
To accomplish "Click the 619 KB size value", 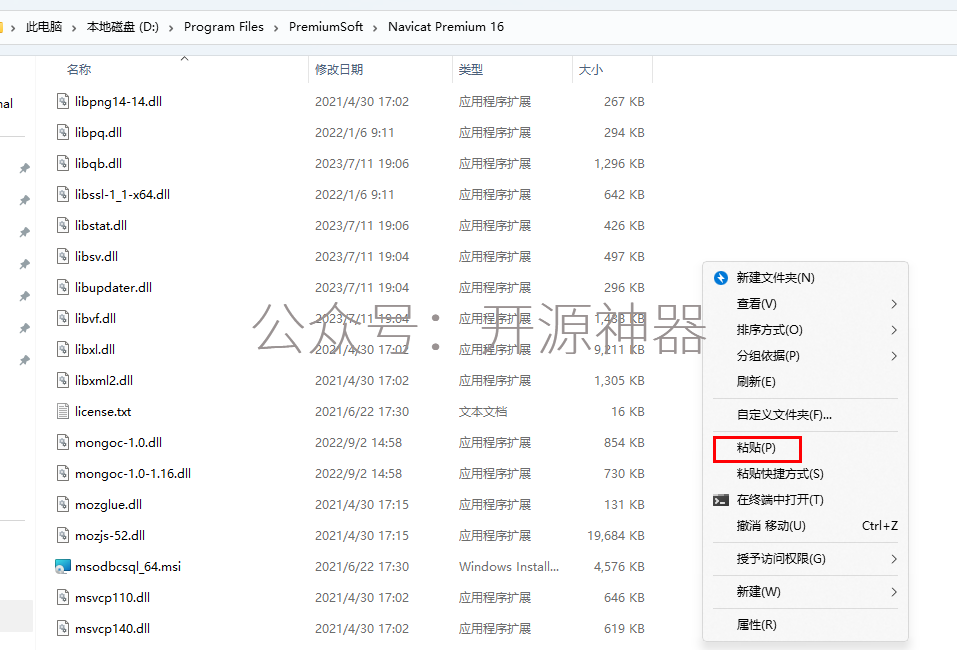I will pos(624,629).
